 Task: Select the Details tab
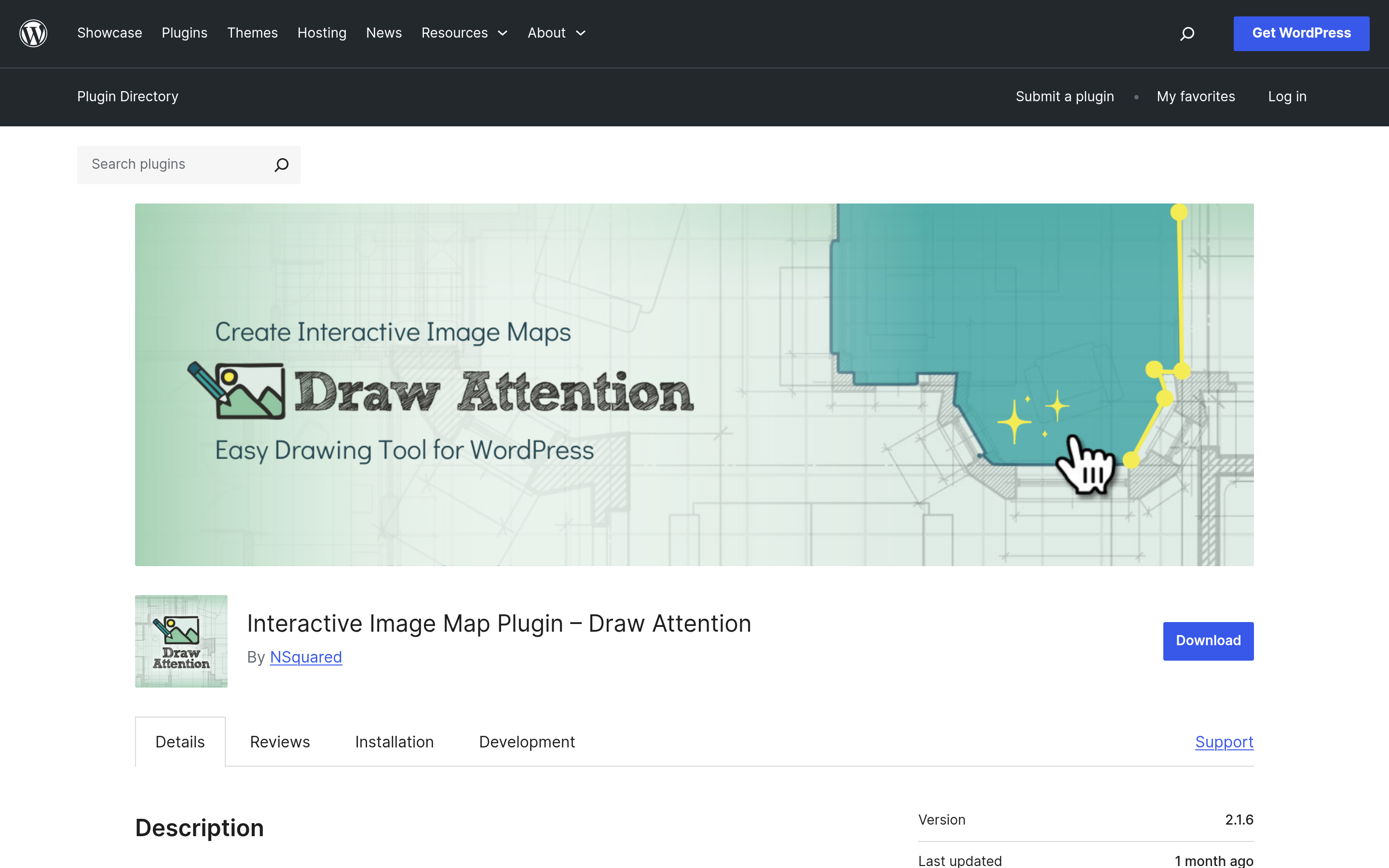180,742
